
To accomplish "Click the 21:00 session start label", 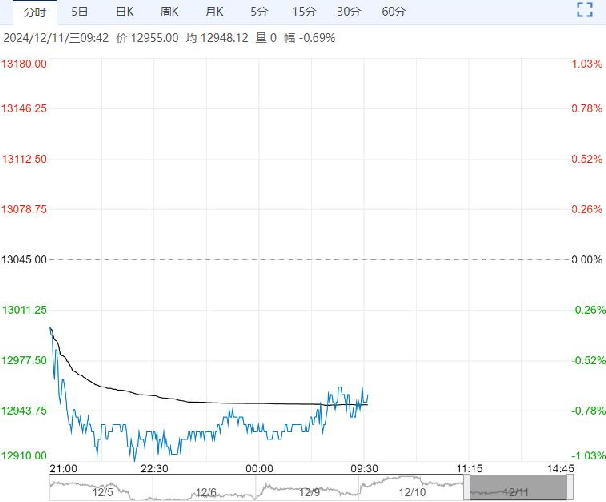I will point(62,468).
